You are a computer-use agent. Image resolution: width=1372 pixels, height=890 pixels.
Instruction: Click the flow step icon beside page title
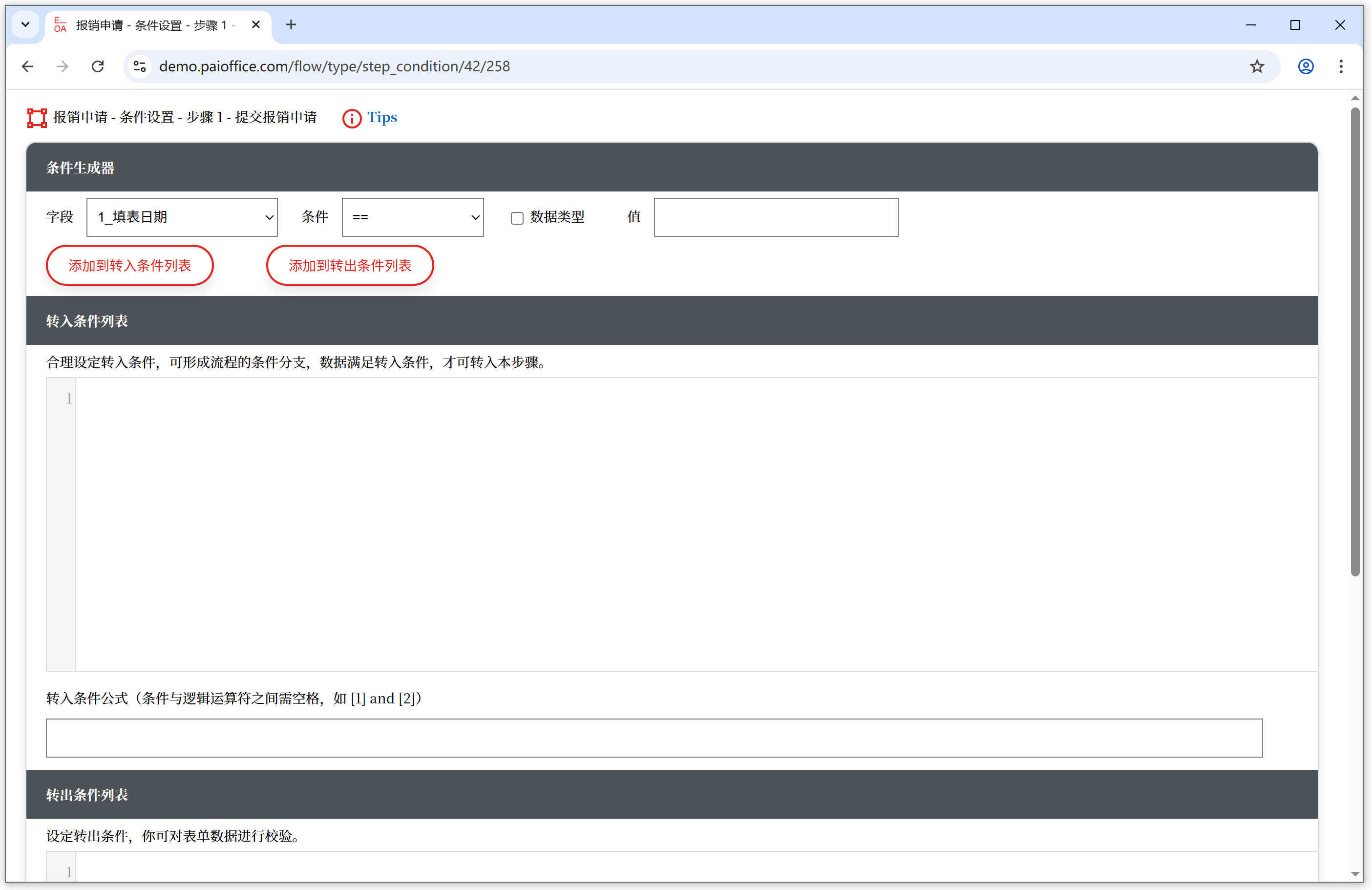click(x=37, y=118)
